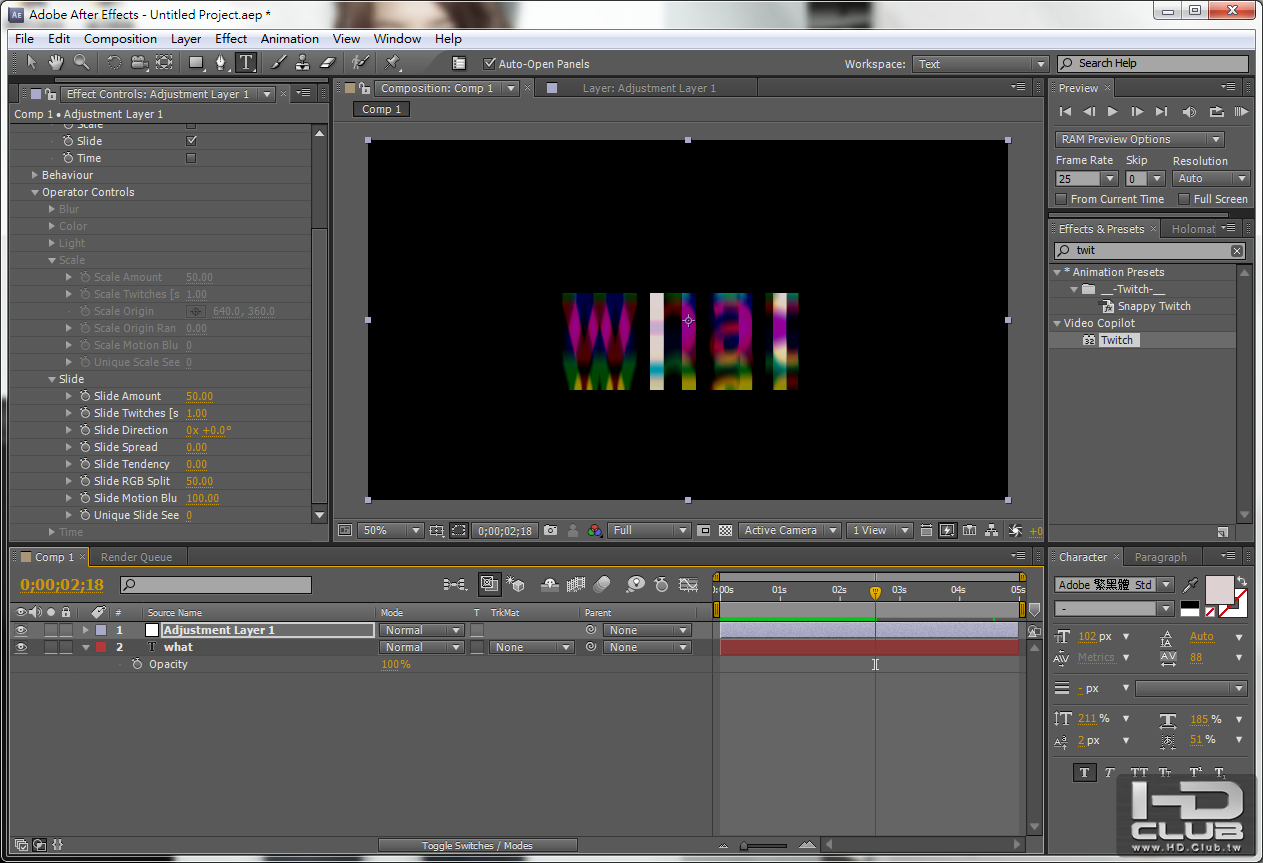Select the Brush tool
The image size is (1263, 863).
pyautogui.click(x=278, y=63)
